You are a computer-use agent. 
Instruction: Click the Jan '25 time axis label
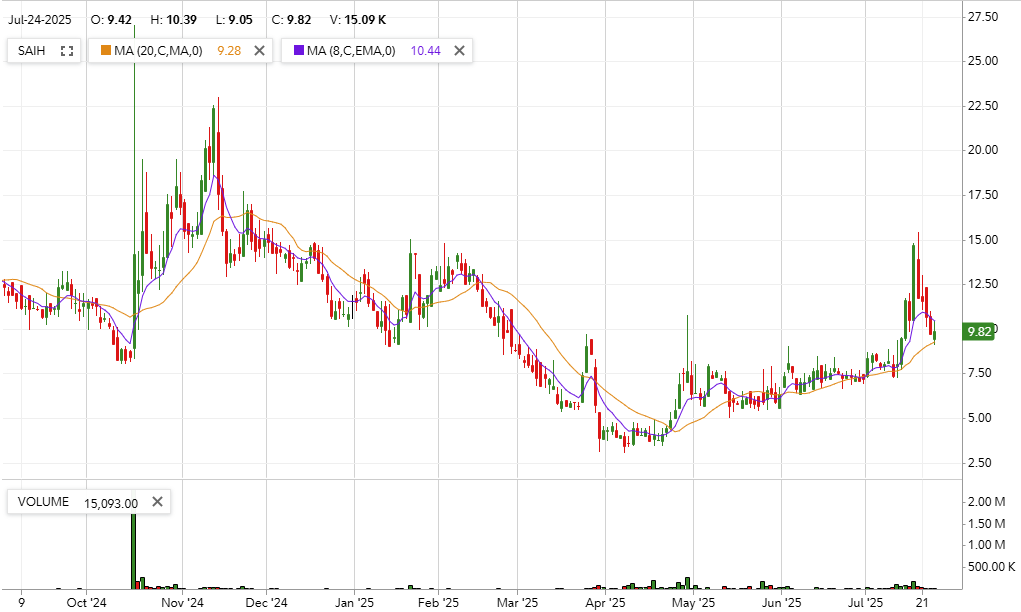pyautogui.click(x=354, y=602)
